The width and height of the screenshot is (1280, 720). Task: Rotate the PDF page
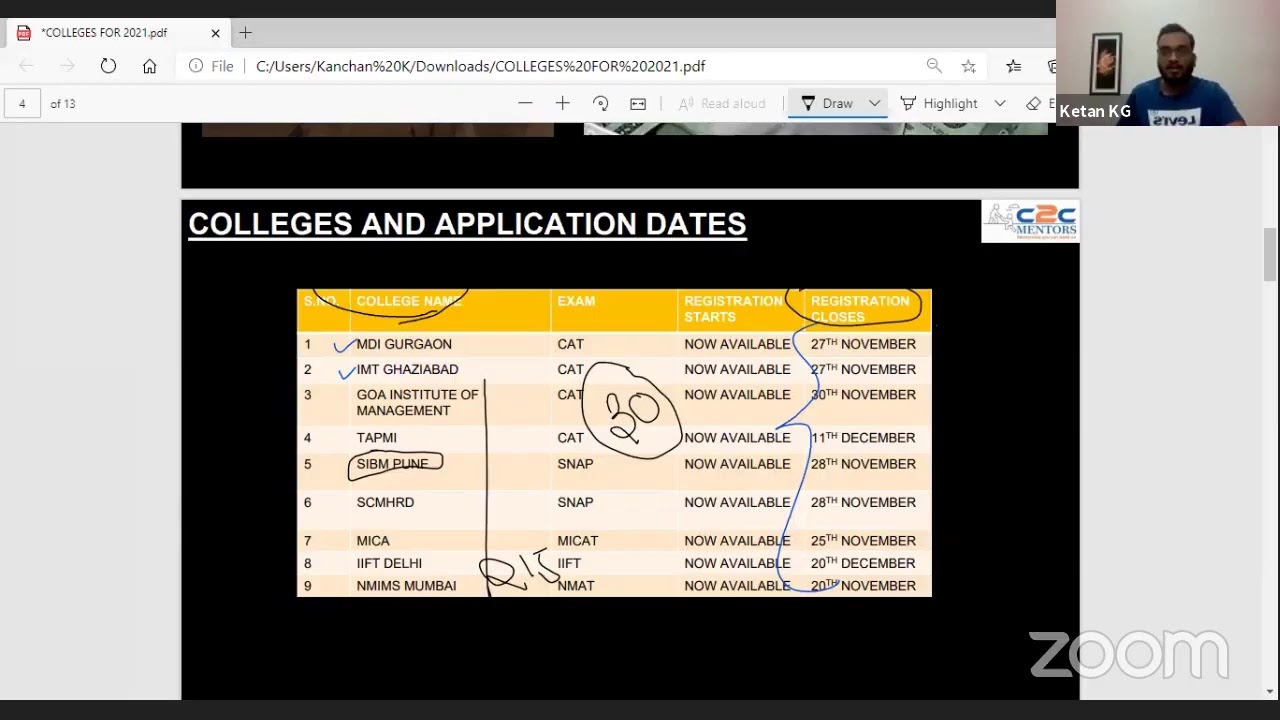(600, 104)
